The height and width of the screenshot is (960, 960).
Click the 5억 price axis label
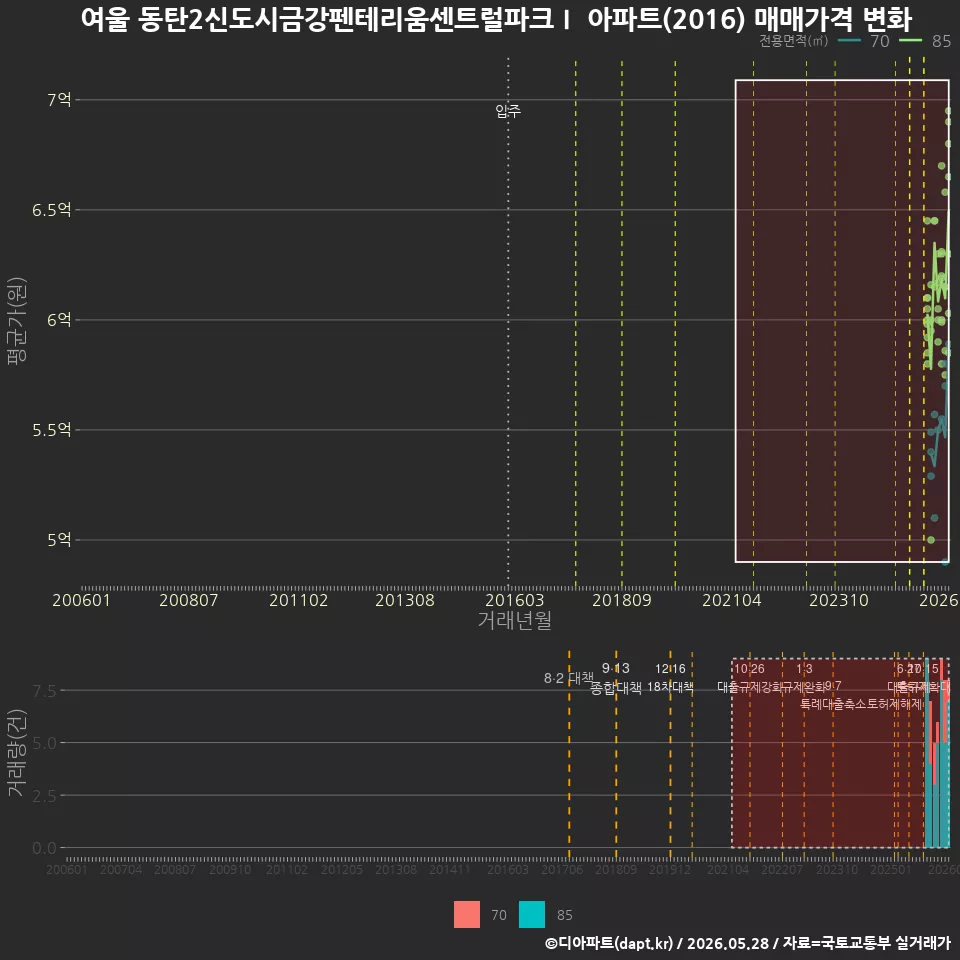click(x=59, y=539)
